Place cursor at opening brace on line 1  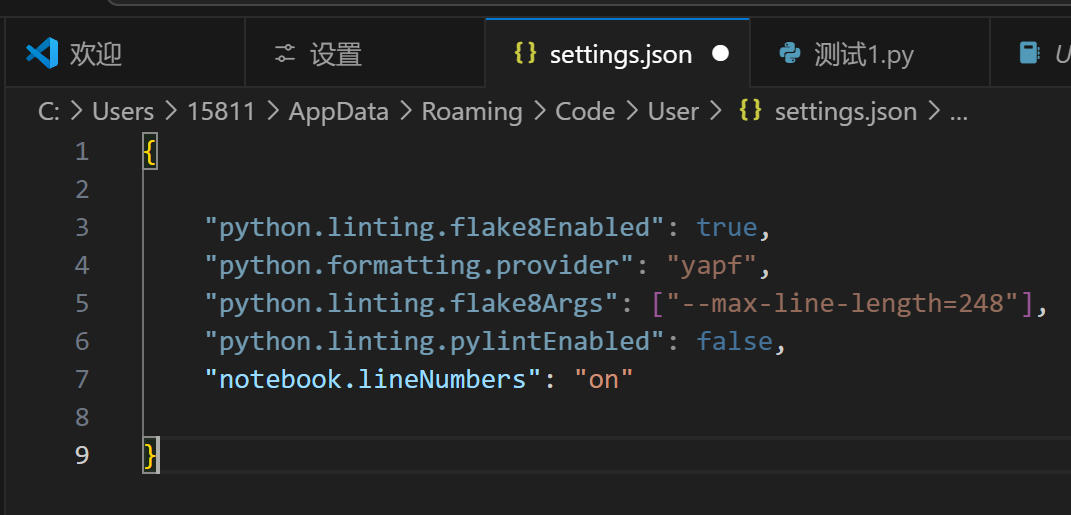(150, 151)
